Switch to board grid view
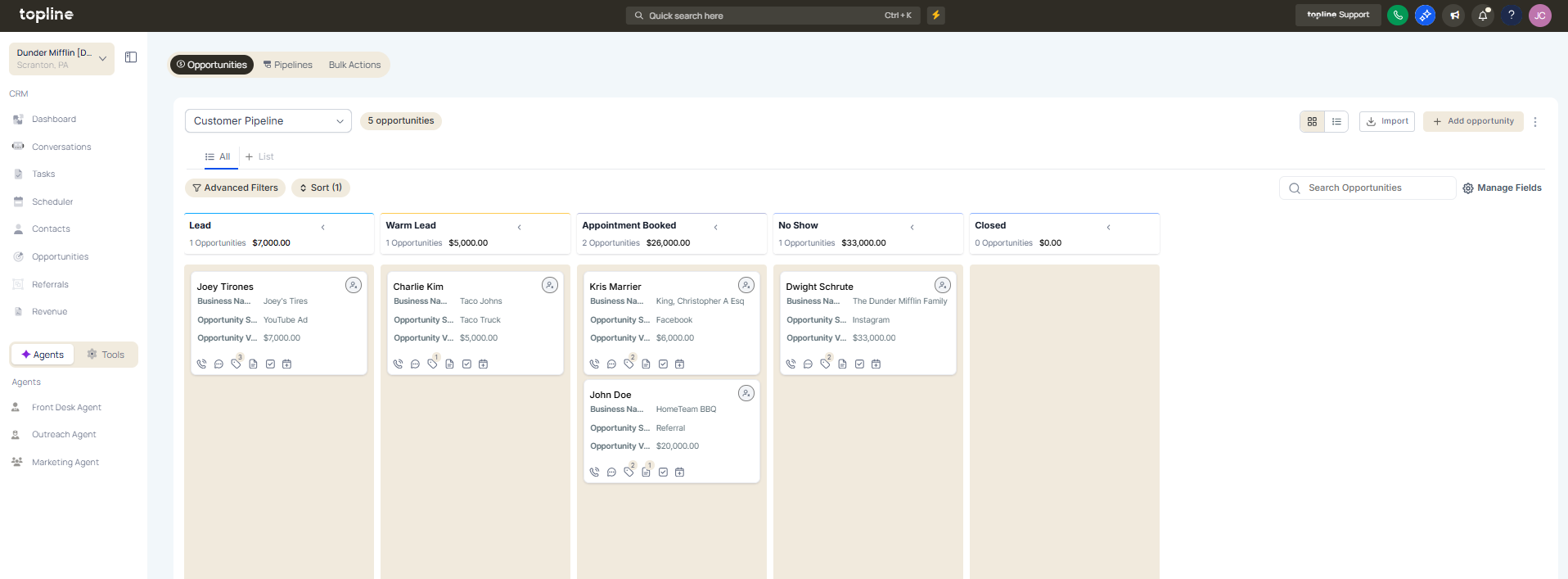The width and height of the screenshot is (1568, 579). [1313, 121]
